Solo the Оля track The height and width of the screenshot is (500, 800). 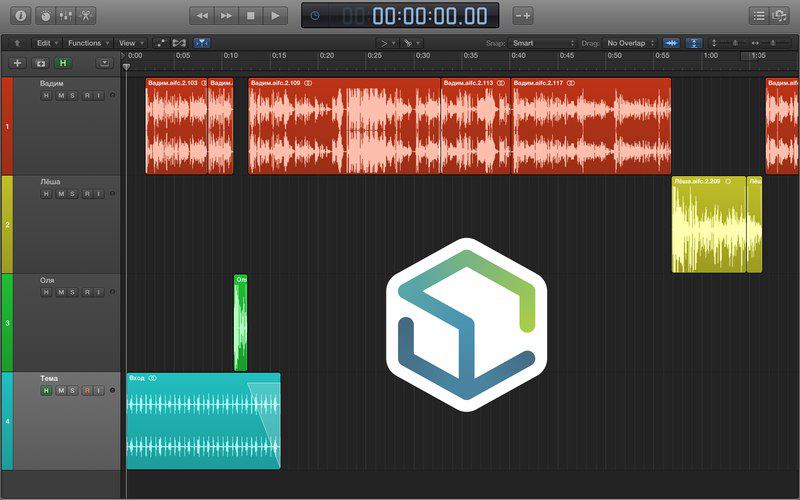(x=72, y=292)
